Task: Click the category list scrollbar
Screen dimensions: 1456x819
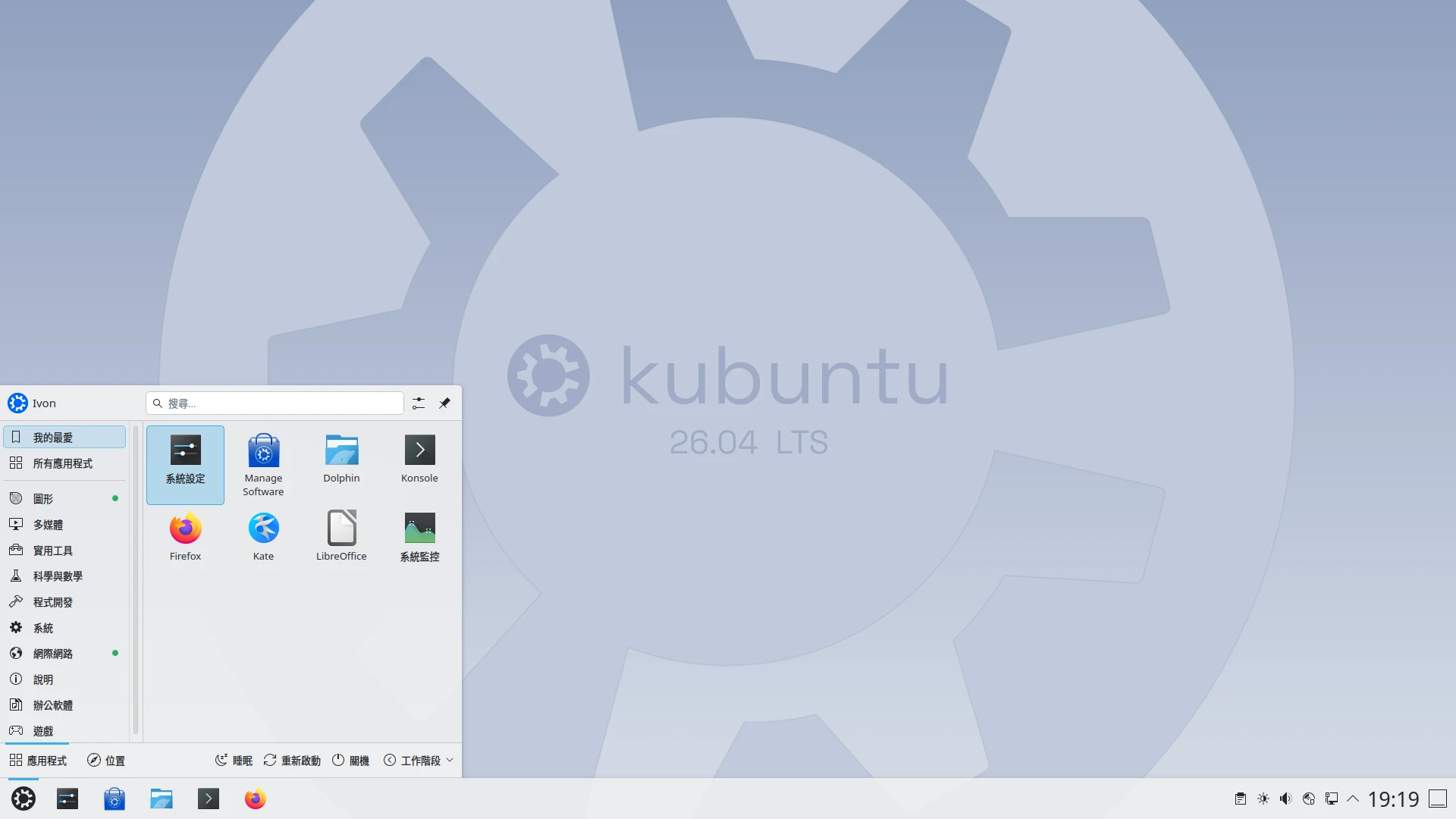Action: pos(136,580)
